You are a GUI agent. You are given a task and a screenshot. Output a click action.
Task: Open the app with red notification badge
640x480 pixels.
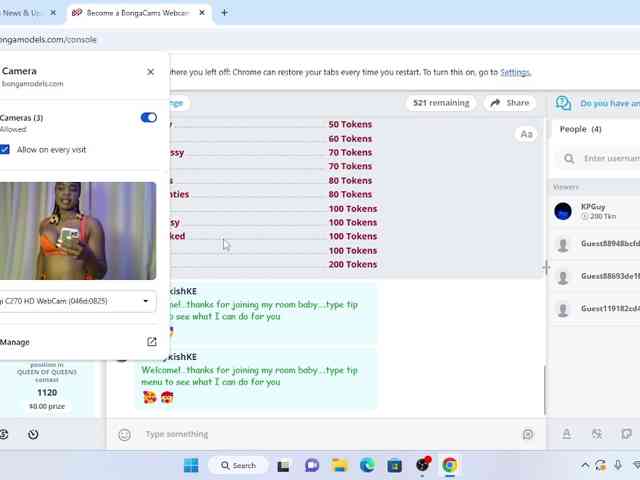422,464
